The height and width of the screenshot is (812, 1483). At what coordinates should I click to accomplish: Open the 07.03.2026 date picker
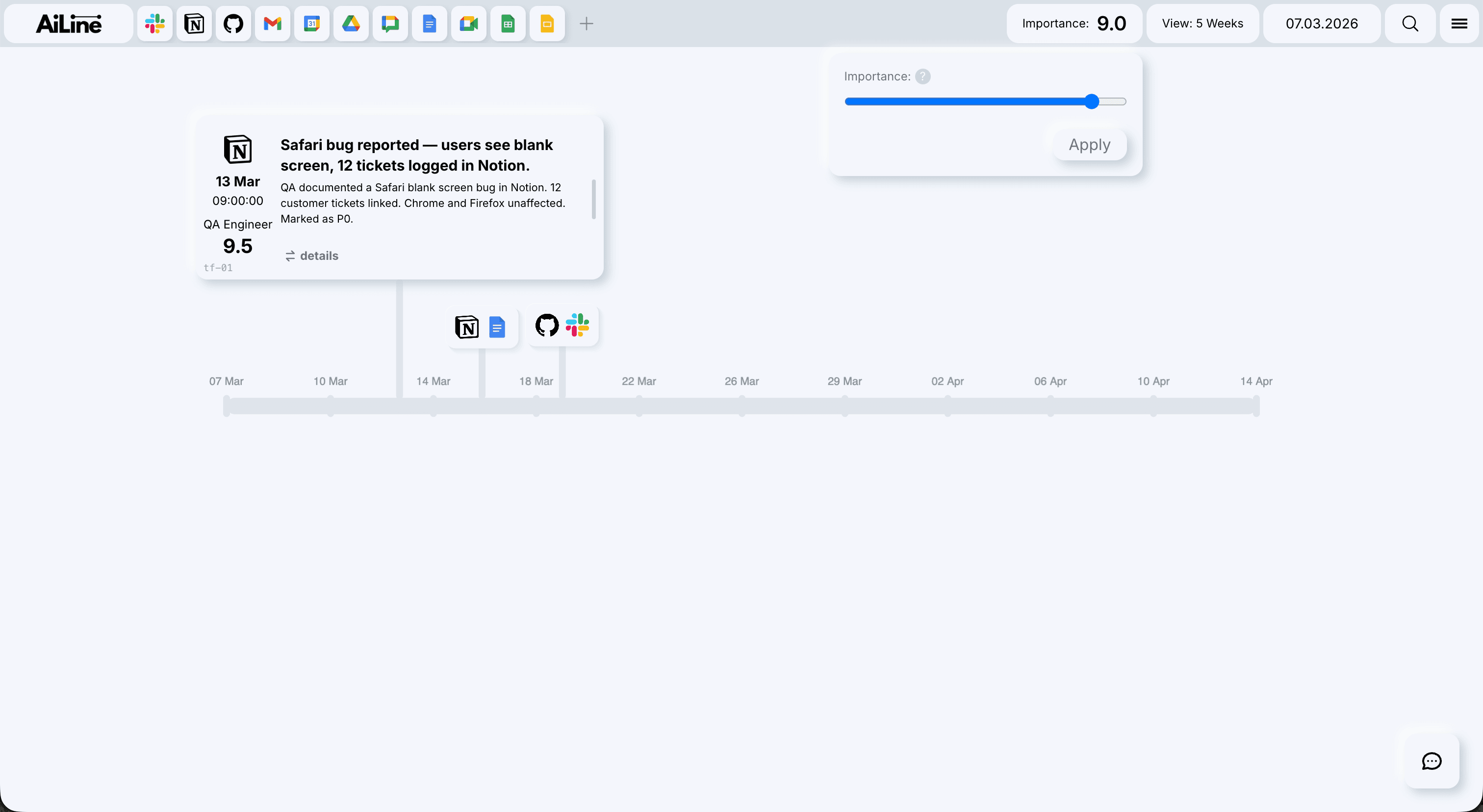(1321, 24)
